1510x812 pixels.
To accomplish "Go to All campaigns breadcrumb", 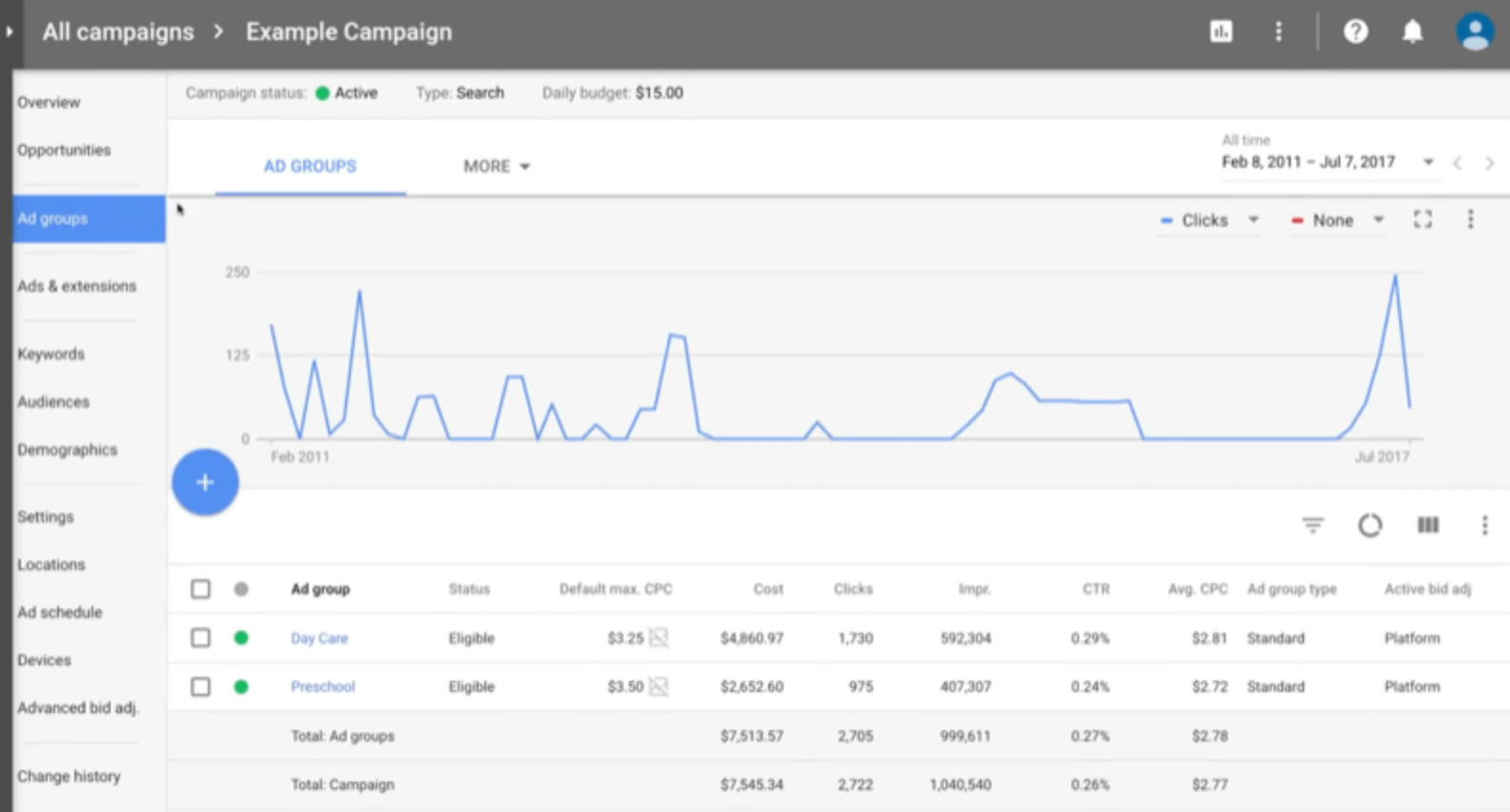I will tap(118, 31).
